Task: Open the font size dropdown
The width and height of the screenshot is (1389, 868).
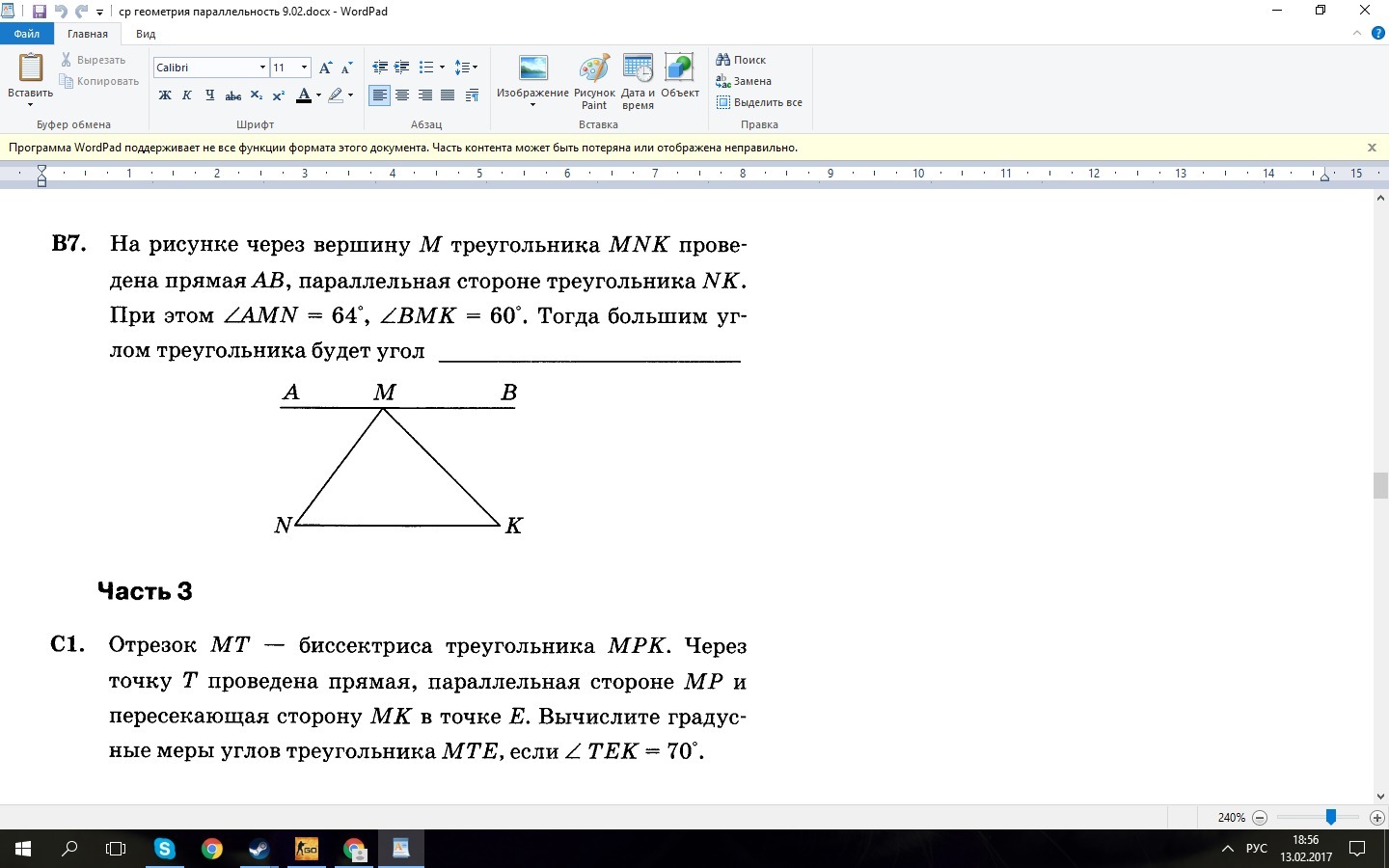Action: pos(305,68)
